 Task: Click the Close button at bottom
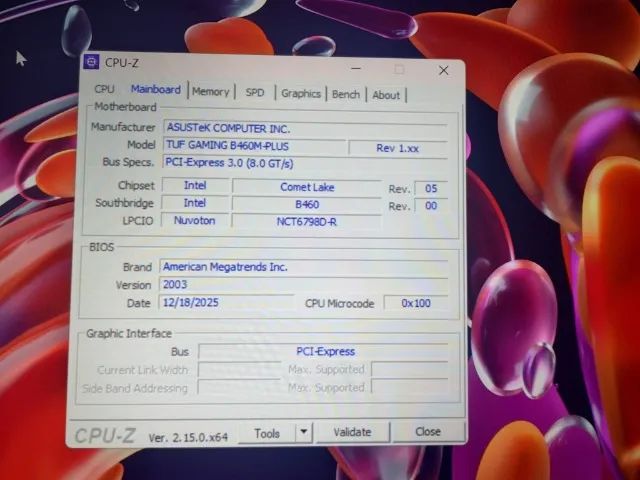click(428, 431)
